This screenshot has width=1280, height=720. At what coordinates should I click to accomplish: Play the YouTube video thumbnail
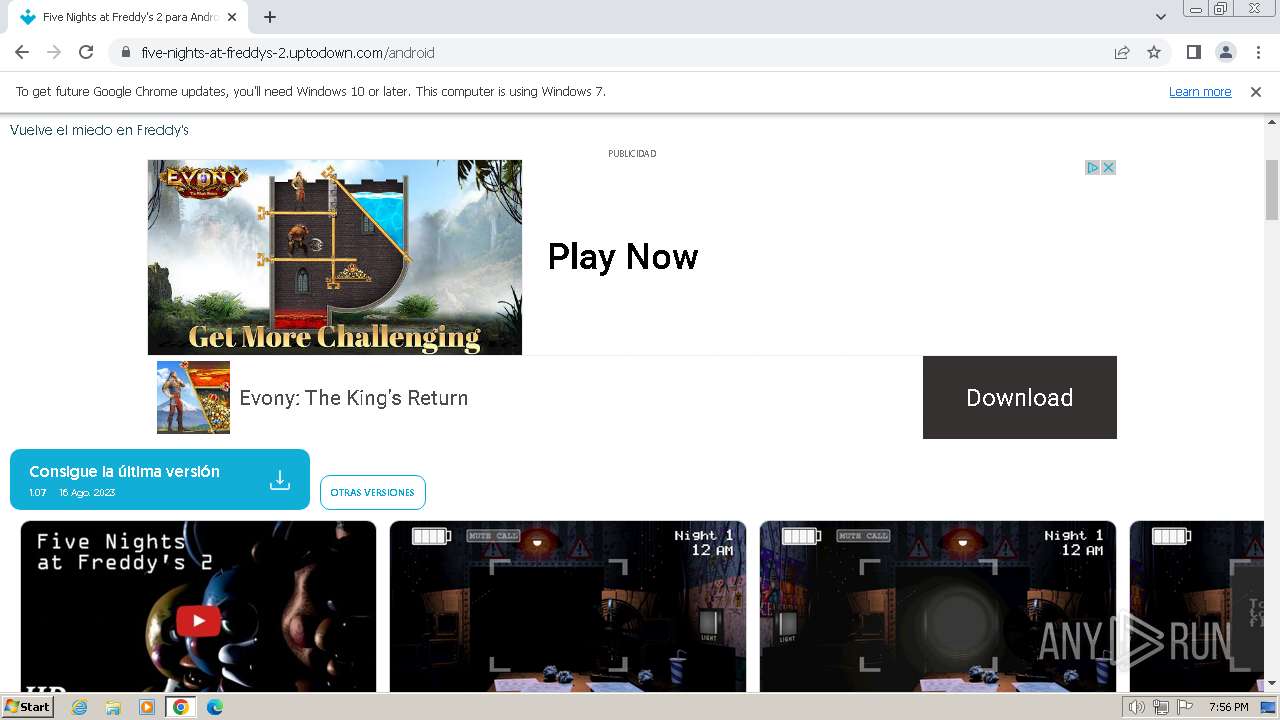198,607
